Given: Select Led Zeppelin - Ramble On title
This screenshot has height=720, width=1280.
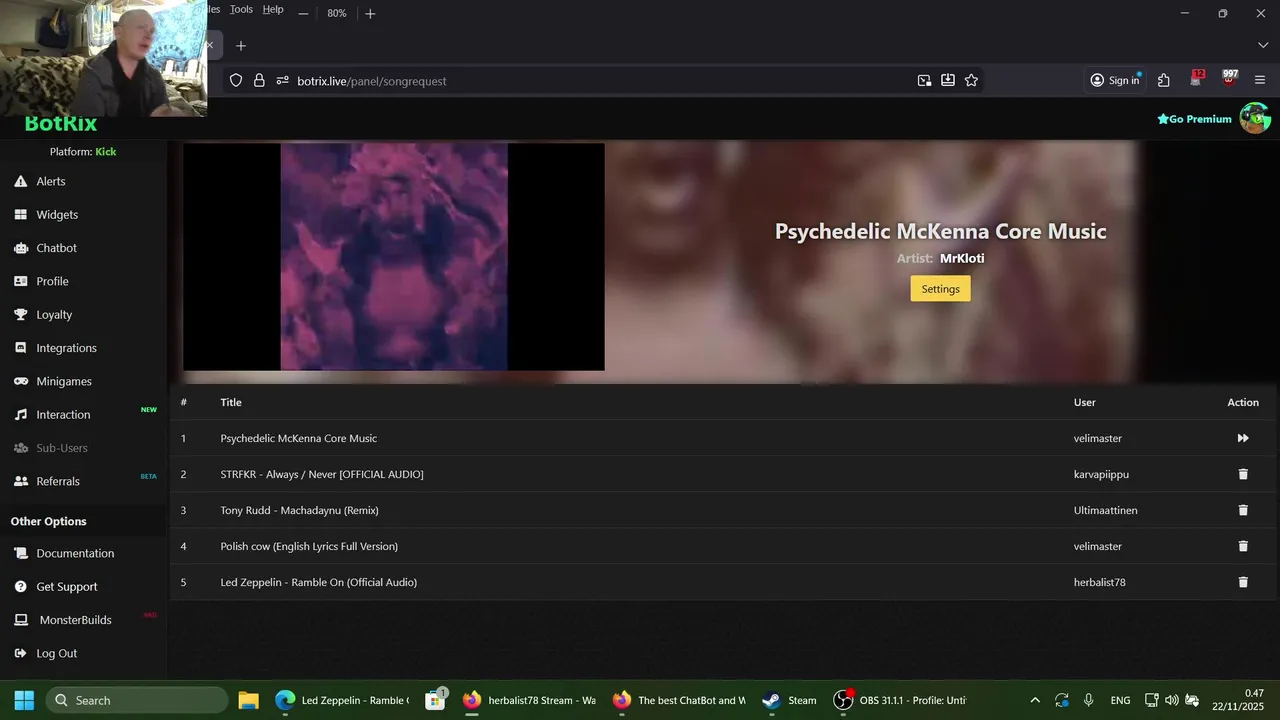Looking at the screenshot, I should (x=318, y=582).
